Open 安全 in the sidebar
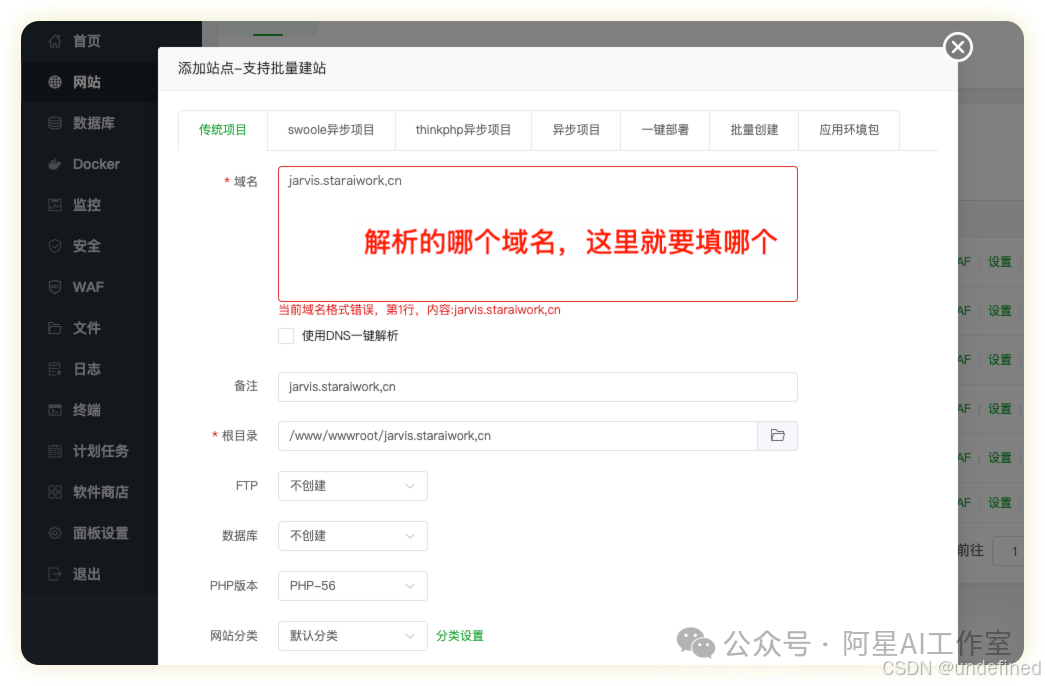1045x686 pixels. pos(89,246)
